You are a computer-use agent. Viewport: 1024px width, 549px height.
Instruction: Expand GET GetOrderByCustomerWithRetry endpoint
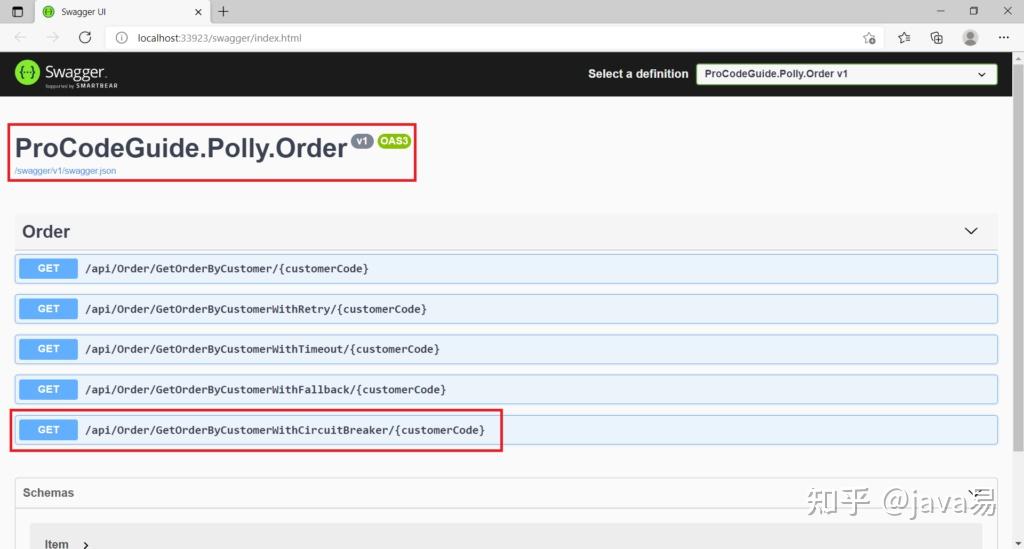point(506,309)
